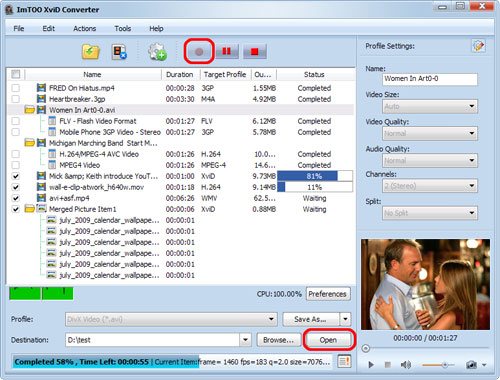This screenshot has height=380, width=500.
Task: Open the Help menu
Action: point(156,29)
